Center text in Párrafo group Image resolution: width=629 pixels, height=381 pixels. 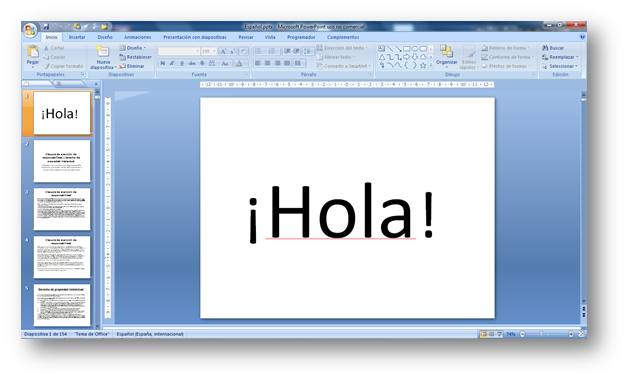(268, 63)
